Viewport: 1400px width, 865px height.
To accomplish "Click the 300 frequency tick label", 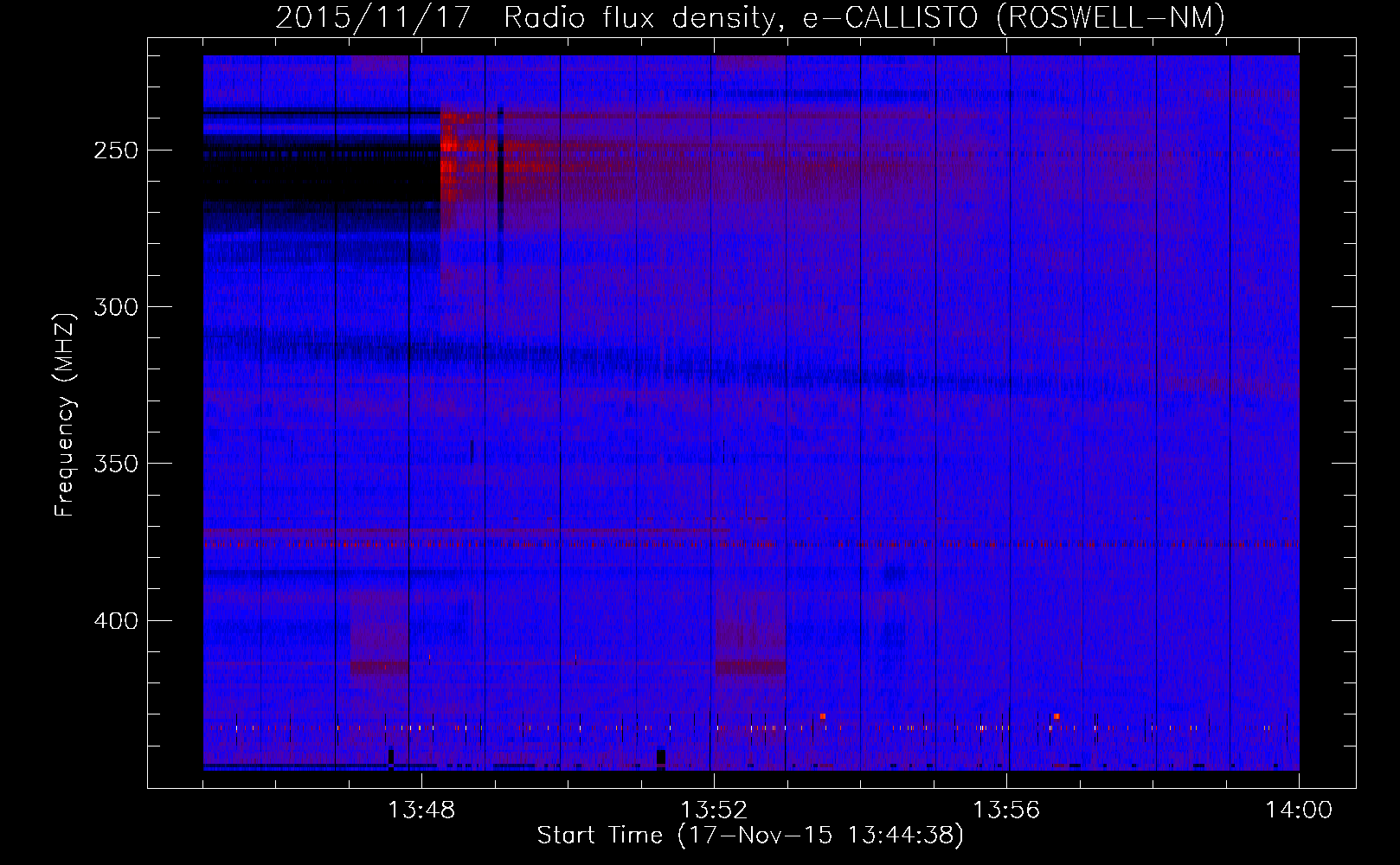I will point(116,307).
